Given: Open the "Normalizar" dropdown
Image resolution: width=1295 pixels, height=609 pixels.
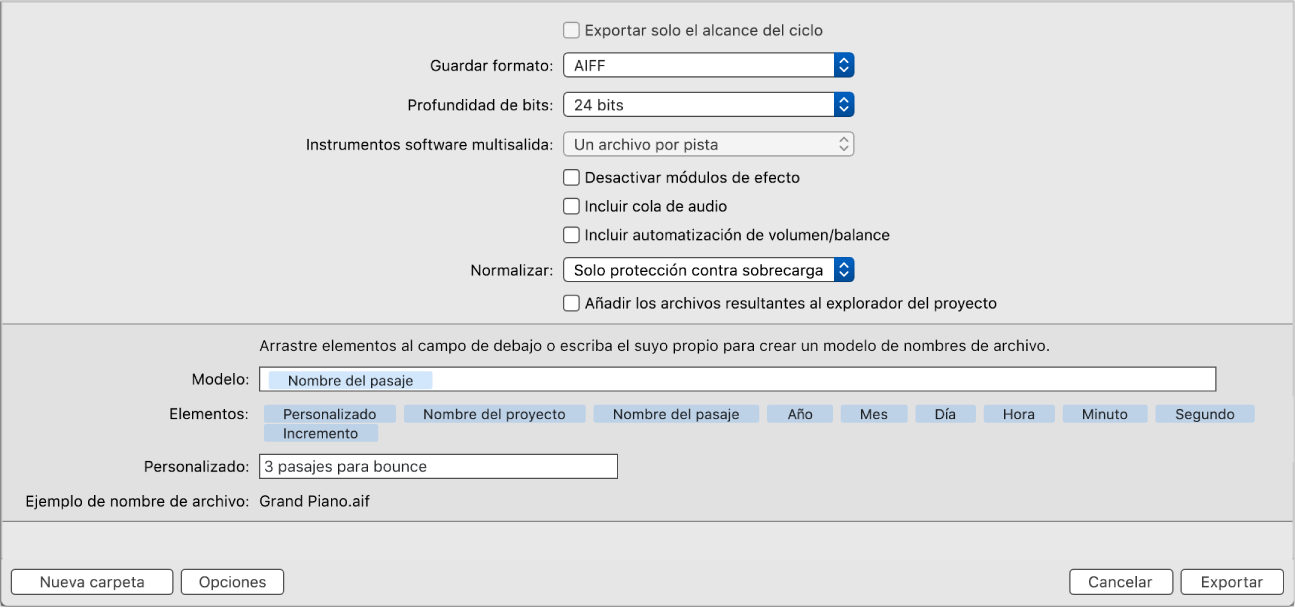Looking at the screenshot, I should pyautogui.click(x=708, y=269).
